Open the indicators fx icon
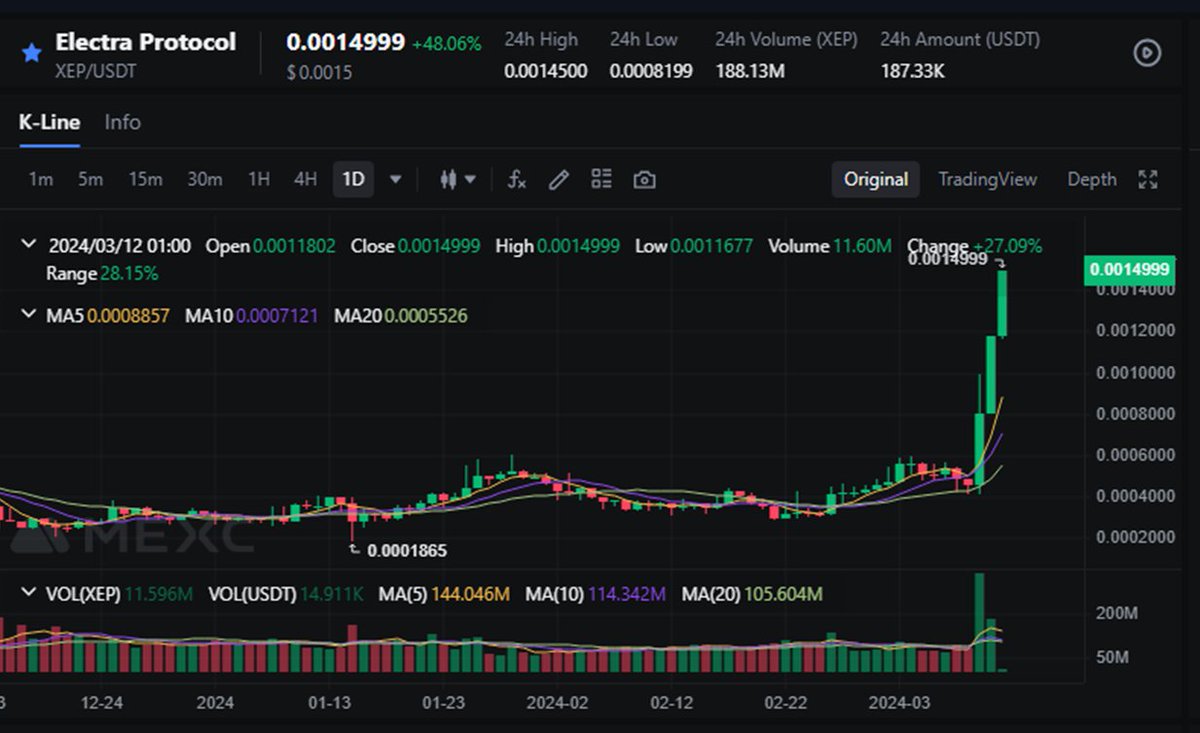 click(517, 180)
